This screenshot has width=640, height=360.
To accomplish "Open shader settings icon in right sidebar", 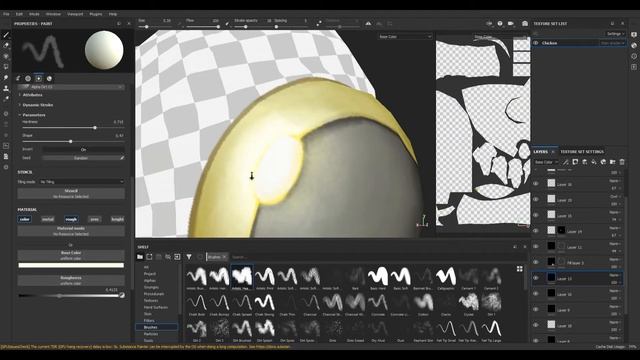I will [634, 45].
